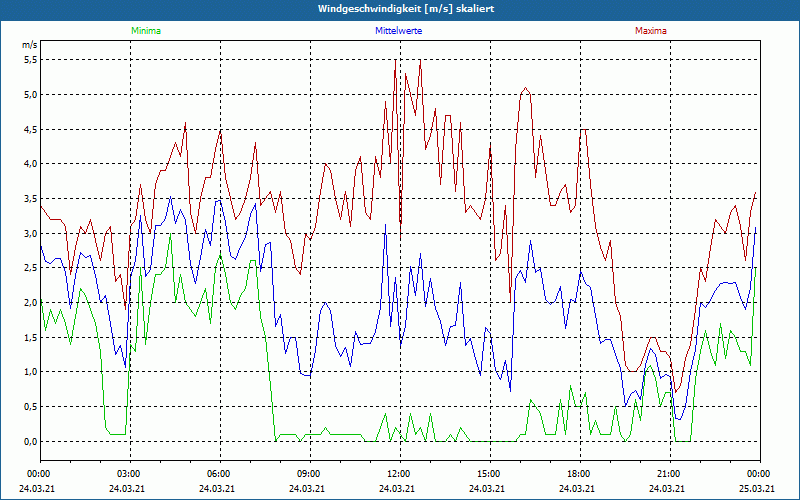Select the Mittelwerte legend label

399,31
